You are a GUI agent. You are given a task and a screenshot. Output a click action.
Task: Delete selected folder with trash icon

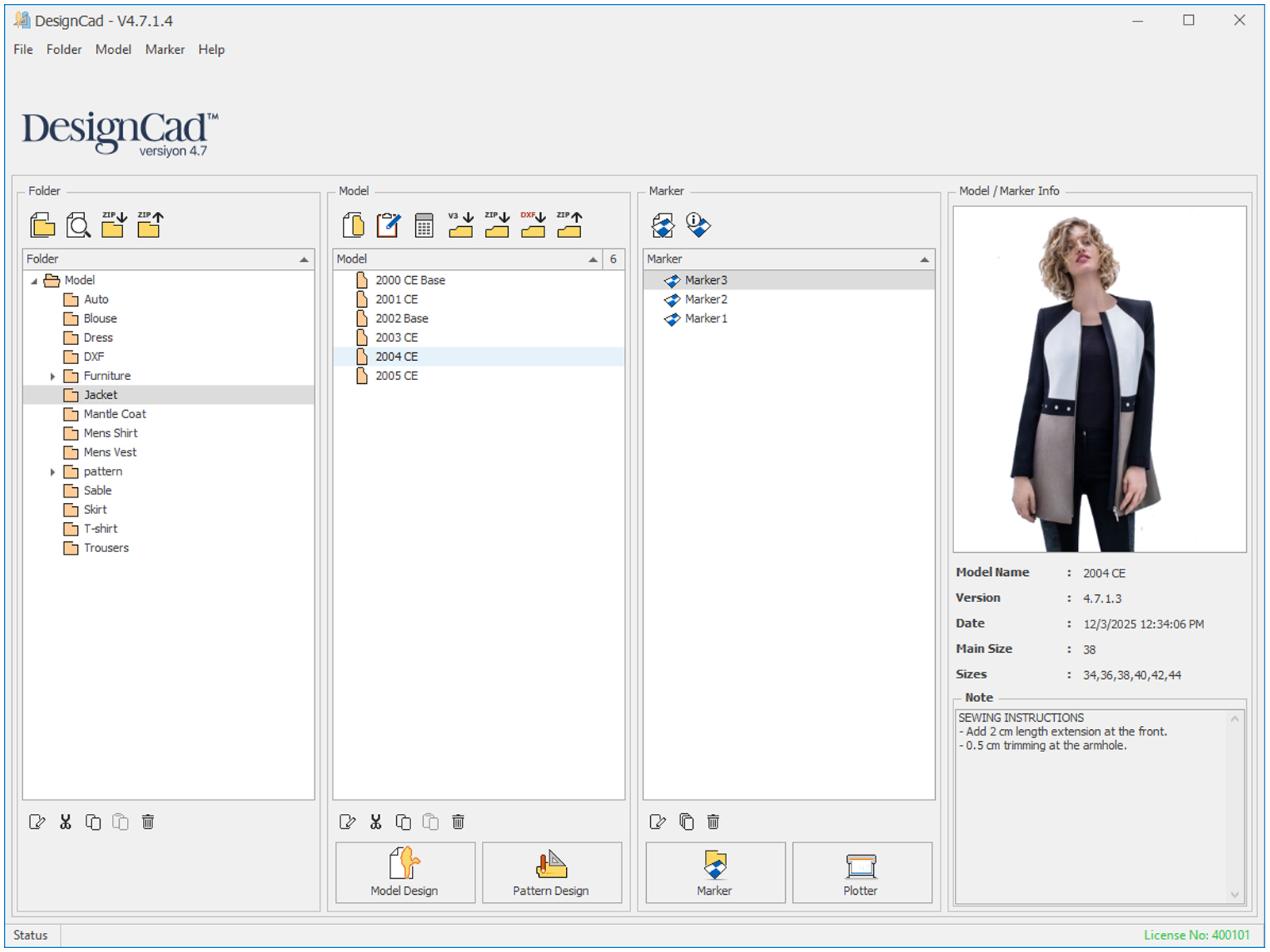148,822
